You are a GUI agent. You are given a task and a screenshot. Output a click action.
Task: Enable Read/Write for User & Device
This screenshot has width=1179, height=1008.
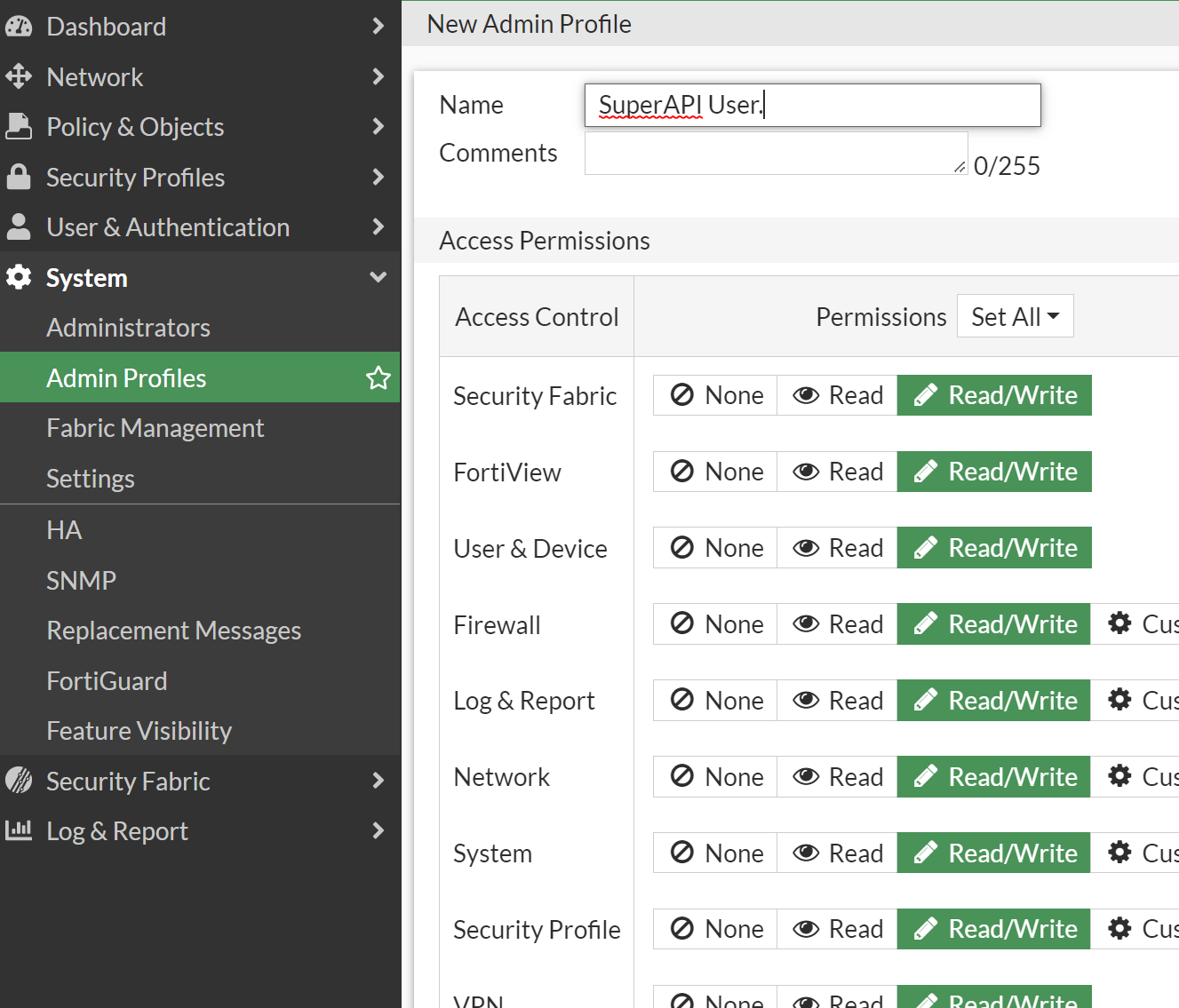pyautogui.click(x=993, y=548)
